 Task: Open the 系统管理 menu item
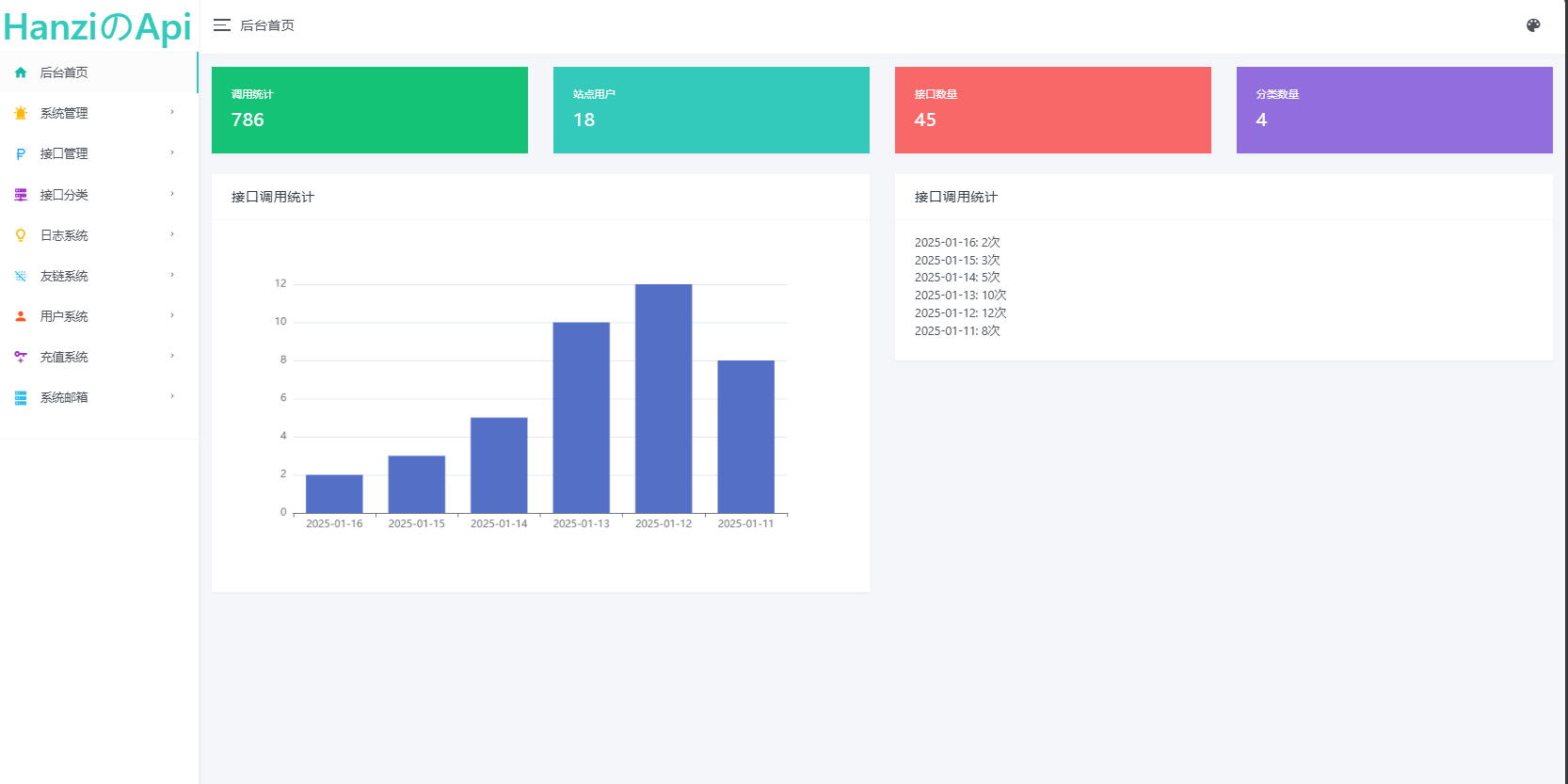[99, 113]
